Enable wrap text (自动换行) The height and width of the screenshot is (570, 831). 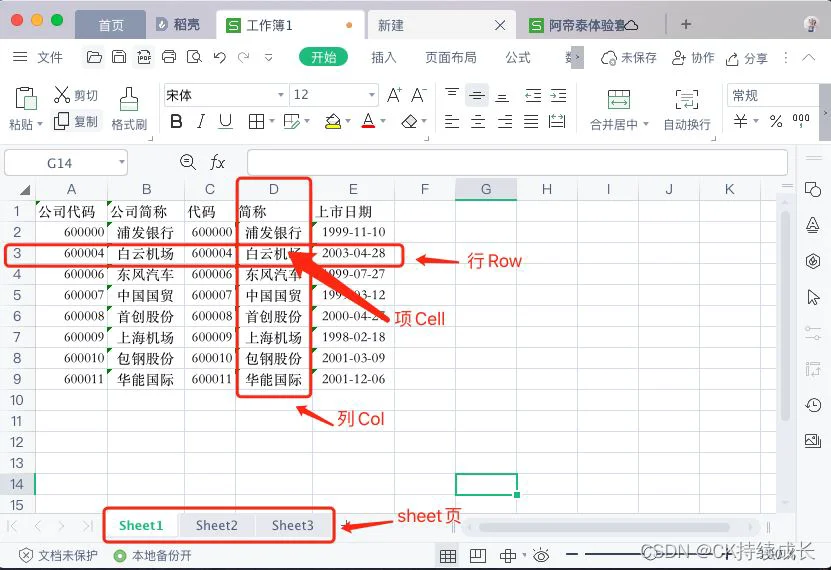point(687,100)
